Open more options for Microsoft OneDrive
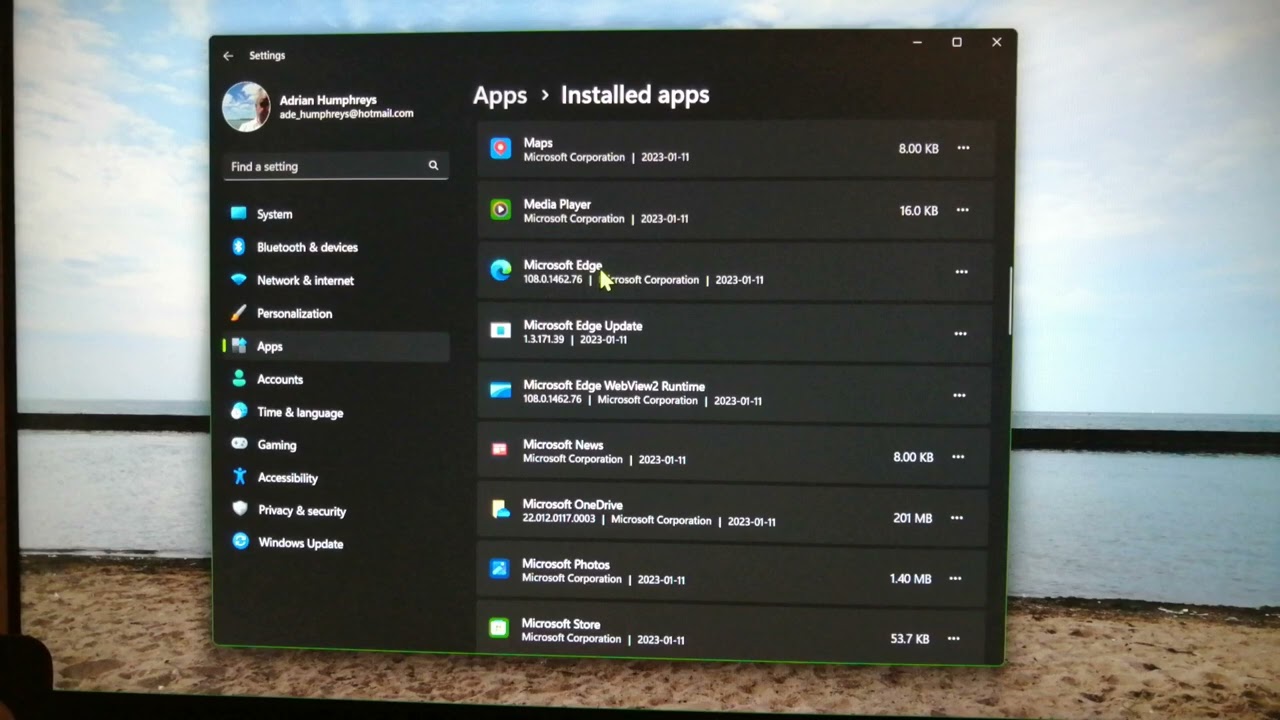This screenshot has height=720, width=1280. [956, 518]
